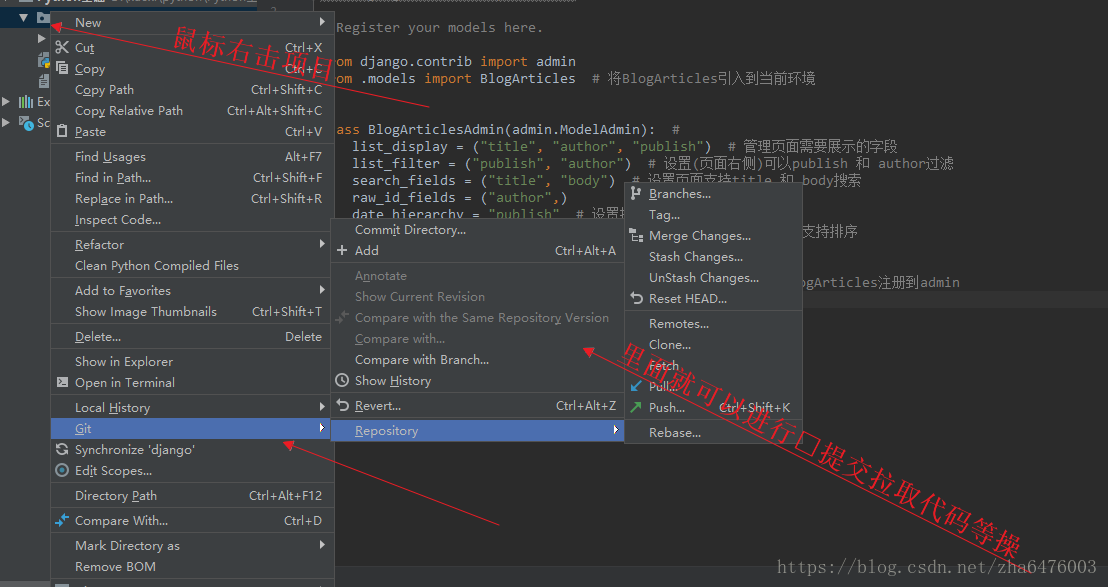1108x587 pixels.
Task: Open the New submenu arrow
Action: [x=322, y=22]
